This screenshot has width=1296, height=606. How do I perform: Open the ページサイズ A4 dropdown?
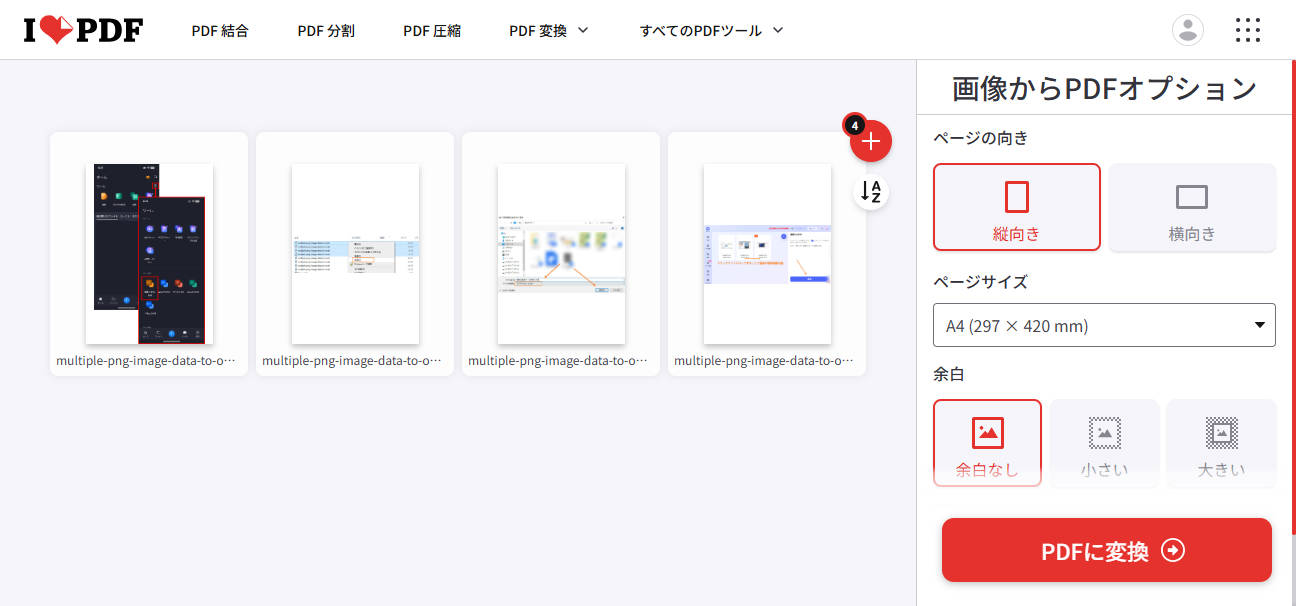pos(1104,325)
